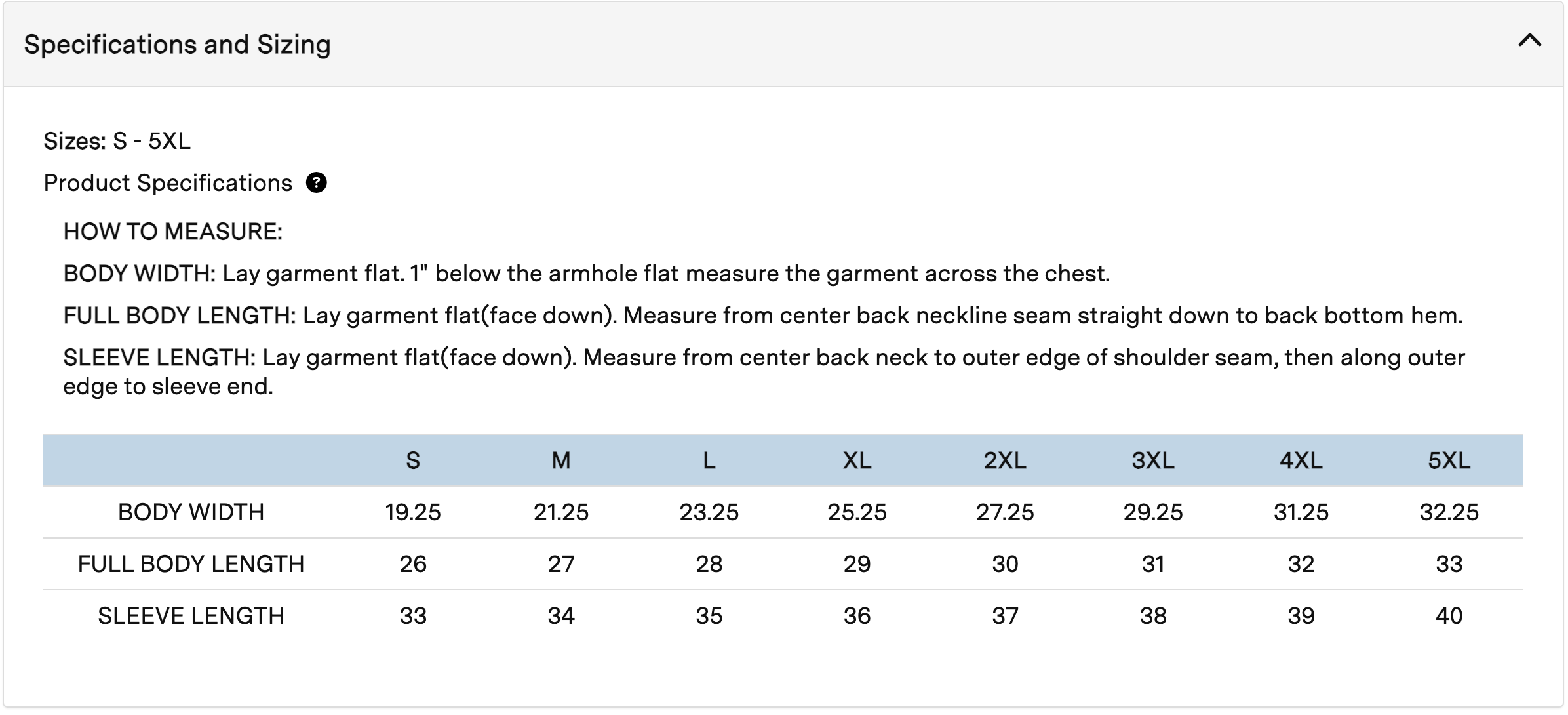Click the SLEEVE LENGTH row label
The width and height of the screenshot is (1568, 715).
pos(191,616)
